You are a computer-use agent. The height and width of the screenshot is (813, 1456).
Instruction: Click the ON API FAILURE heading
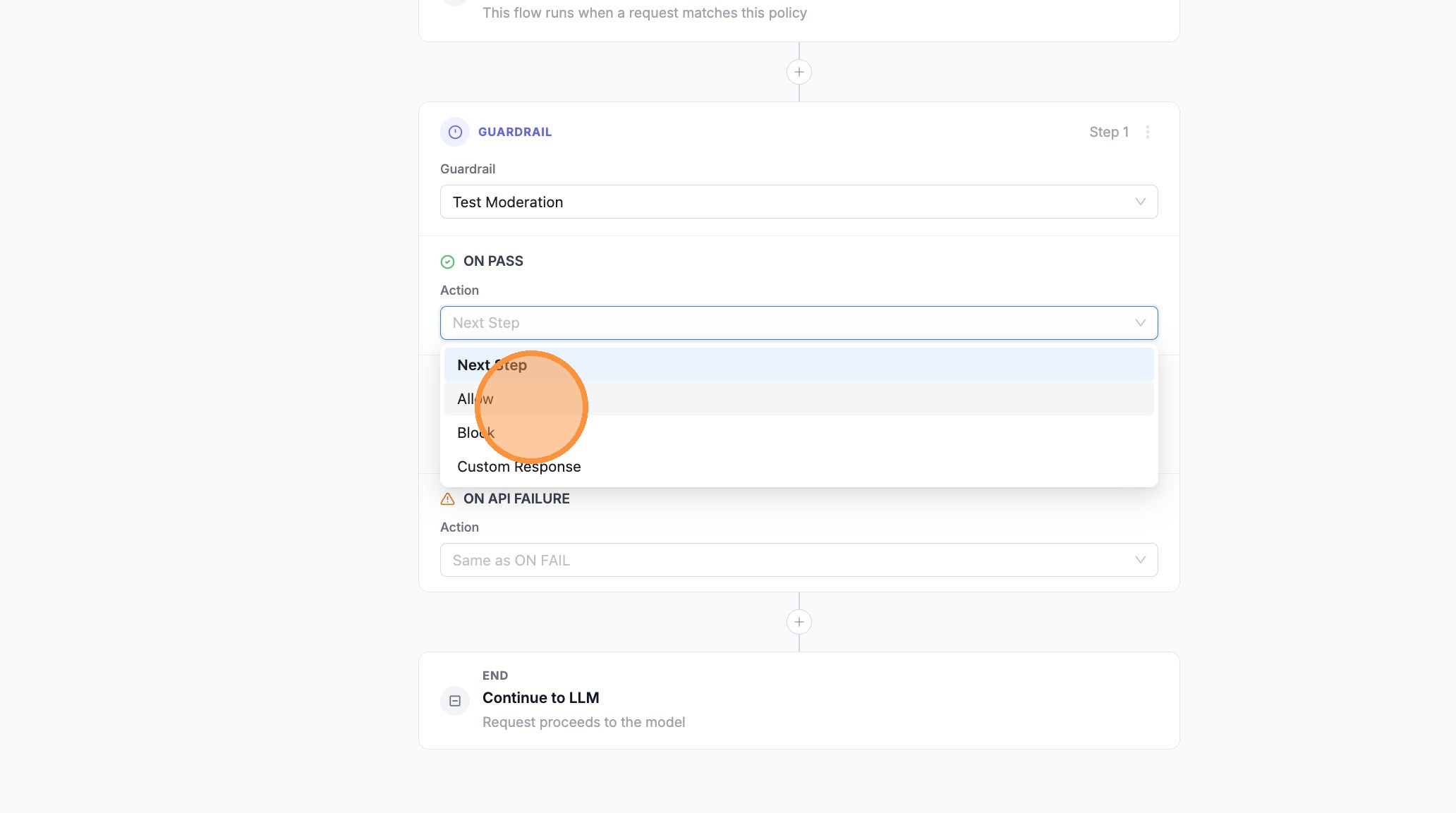coord(516,499)
